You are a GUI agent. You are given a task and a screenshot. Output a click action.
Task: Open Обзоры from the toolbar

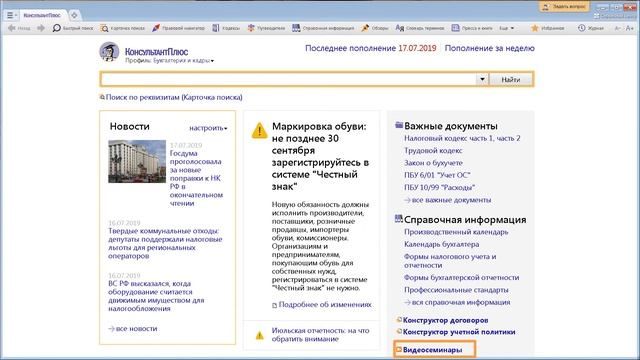[x=375, y=28]
